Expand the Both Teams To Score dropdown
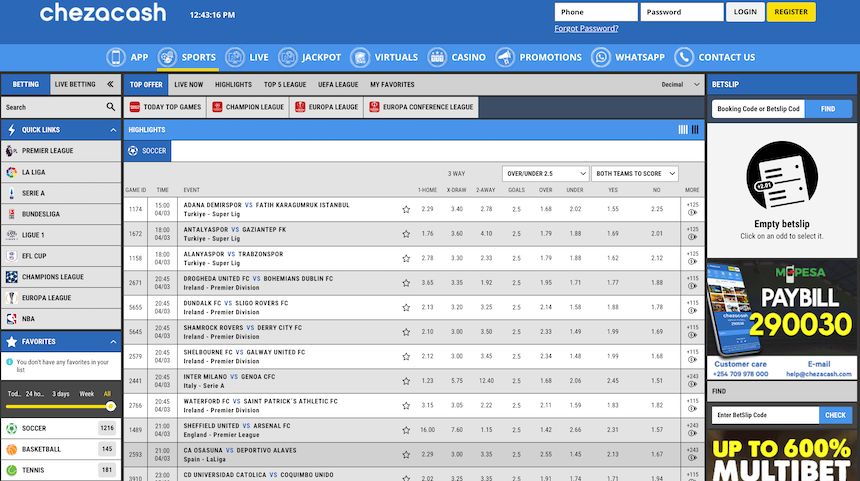 635,173
